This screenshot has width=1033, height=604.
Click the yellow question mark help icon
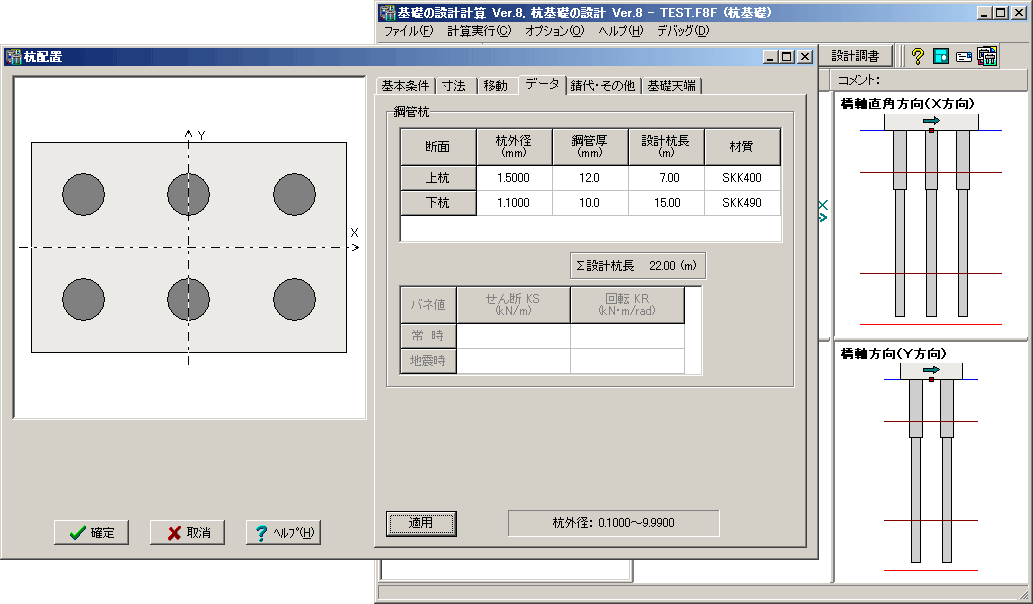click(x=918, y=57)
